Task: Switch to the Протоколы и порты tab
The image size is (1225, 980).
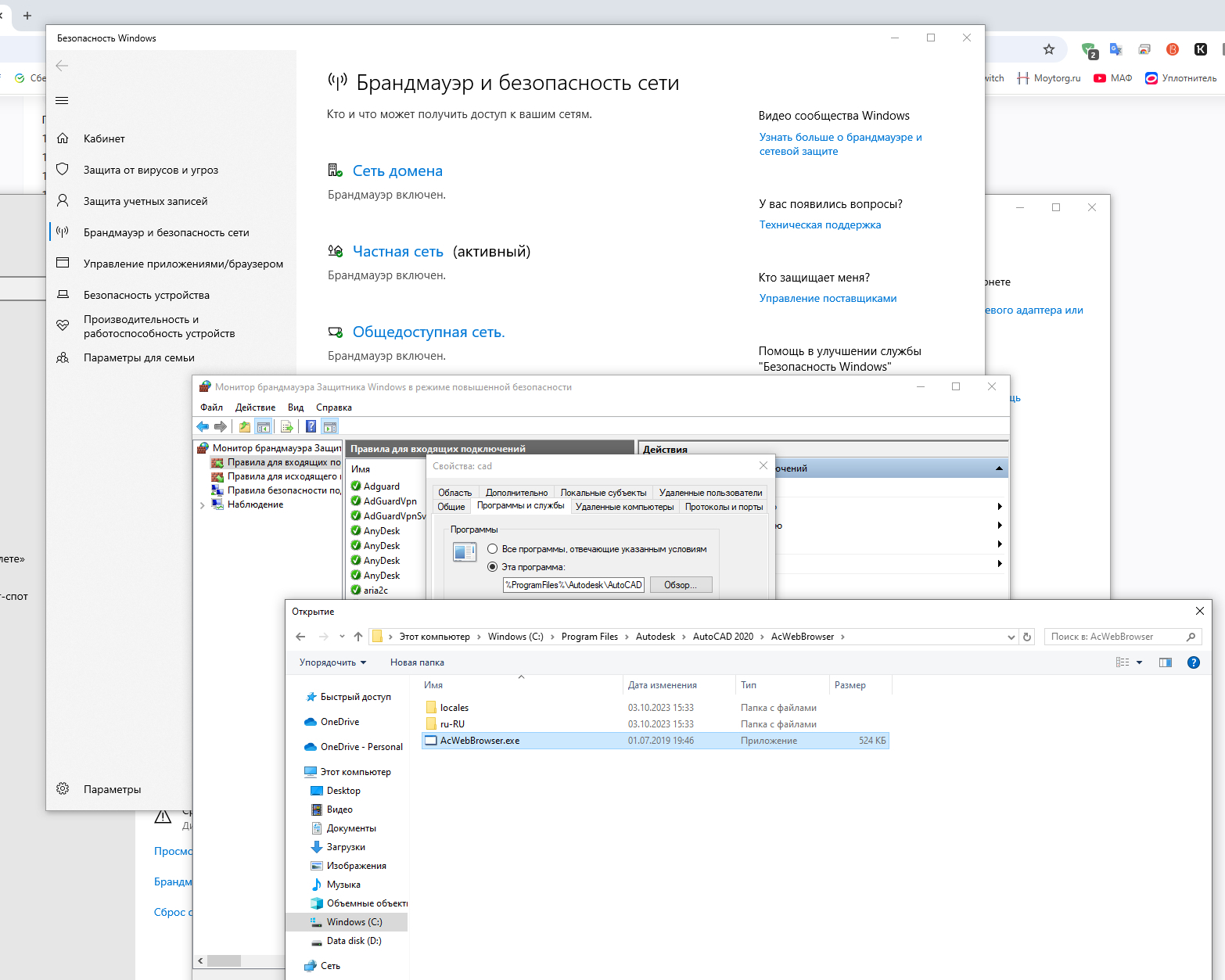Action: tap(724, 507)
